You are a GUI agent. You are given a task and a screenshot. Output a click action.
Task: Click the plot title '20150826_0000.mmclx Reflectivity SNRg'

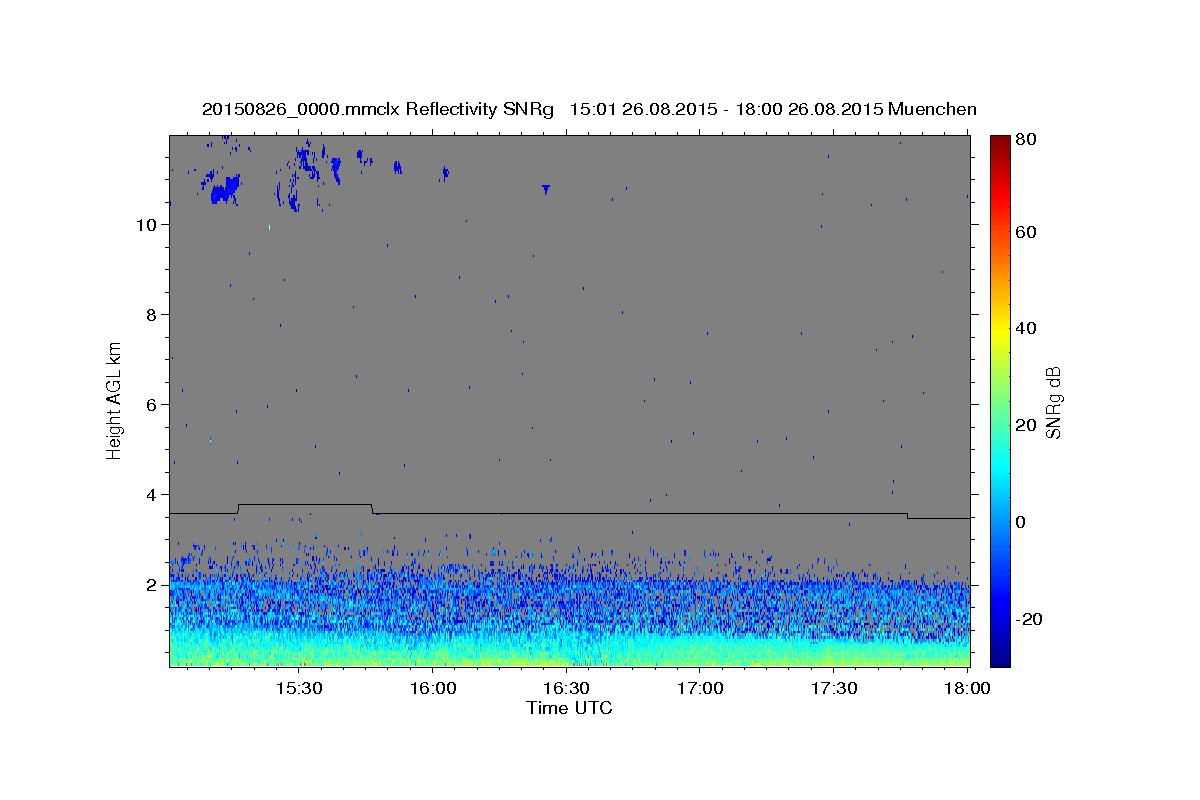(378, 109)
